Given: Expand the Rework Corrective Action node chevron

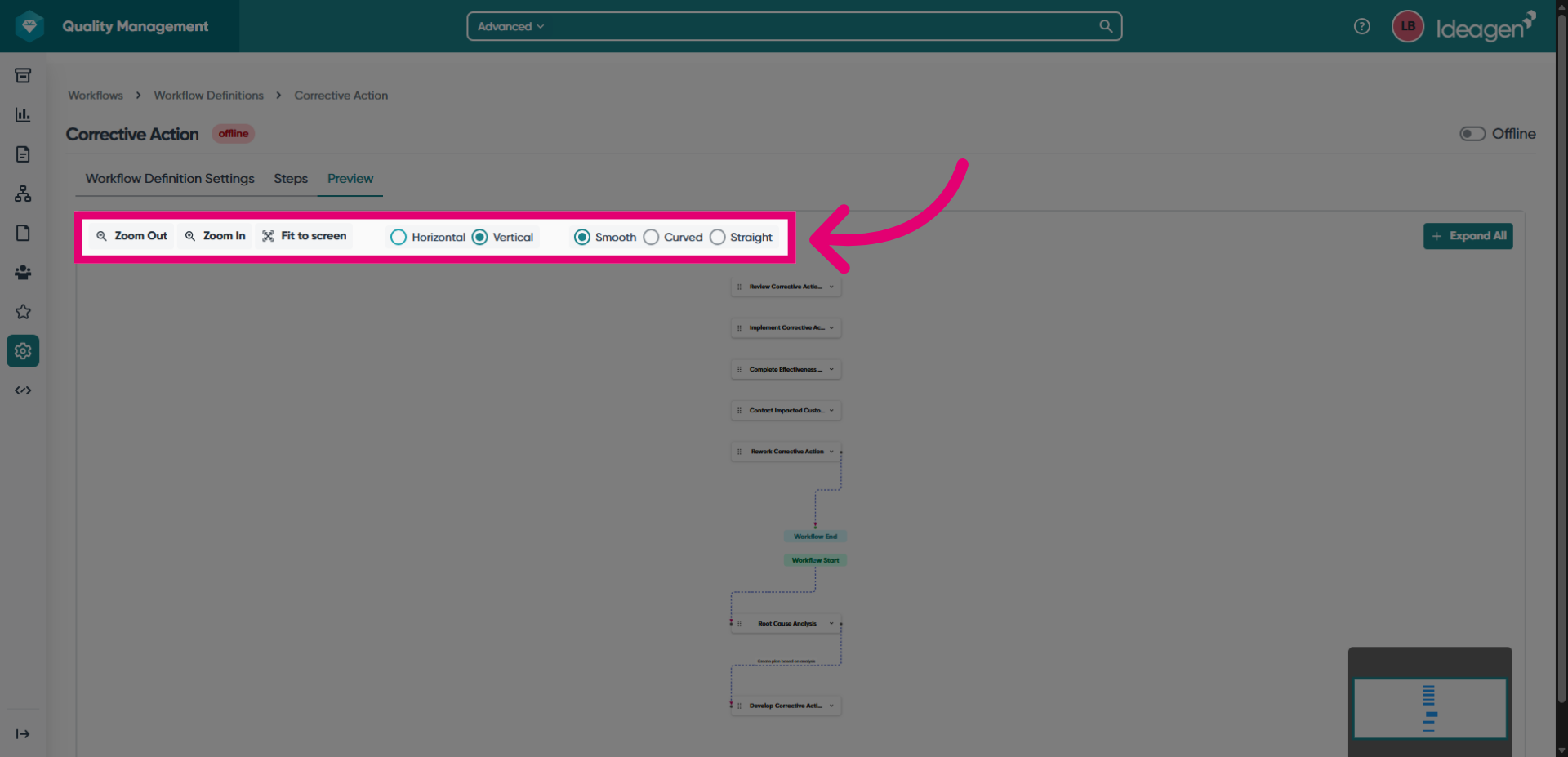Looking at the screenshot, I should [x=831, y=452].
